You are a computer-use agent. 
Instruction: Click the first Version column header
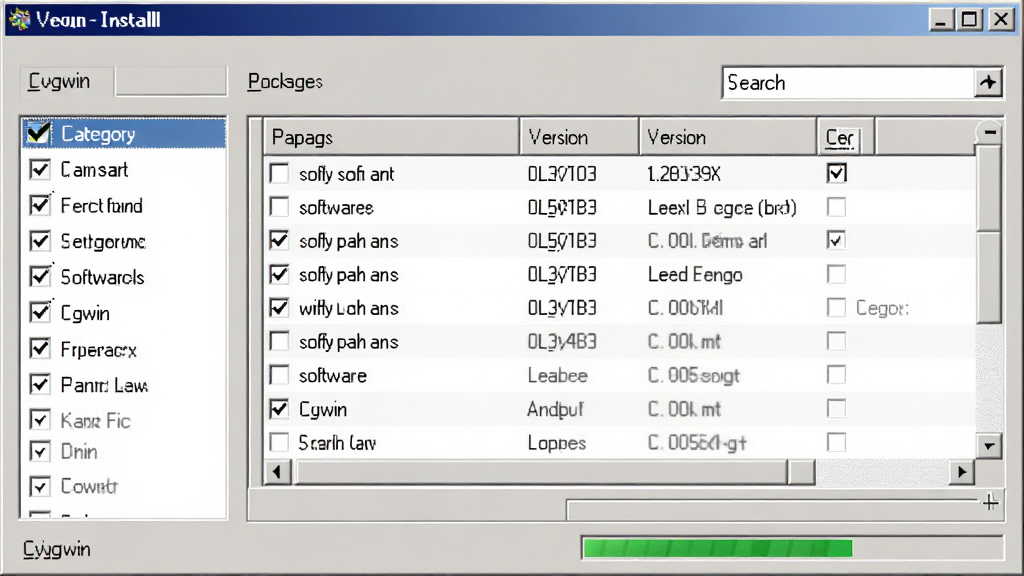[579, 137]
